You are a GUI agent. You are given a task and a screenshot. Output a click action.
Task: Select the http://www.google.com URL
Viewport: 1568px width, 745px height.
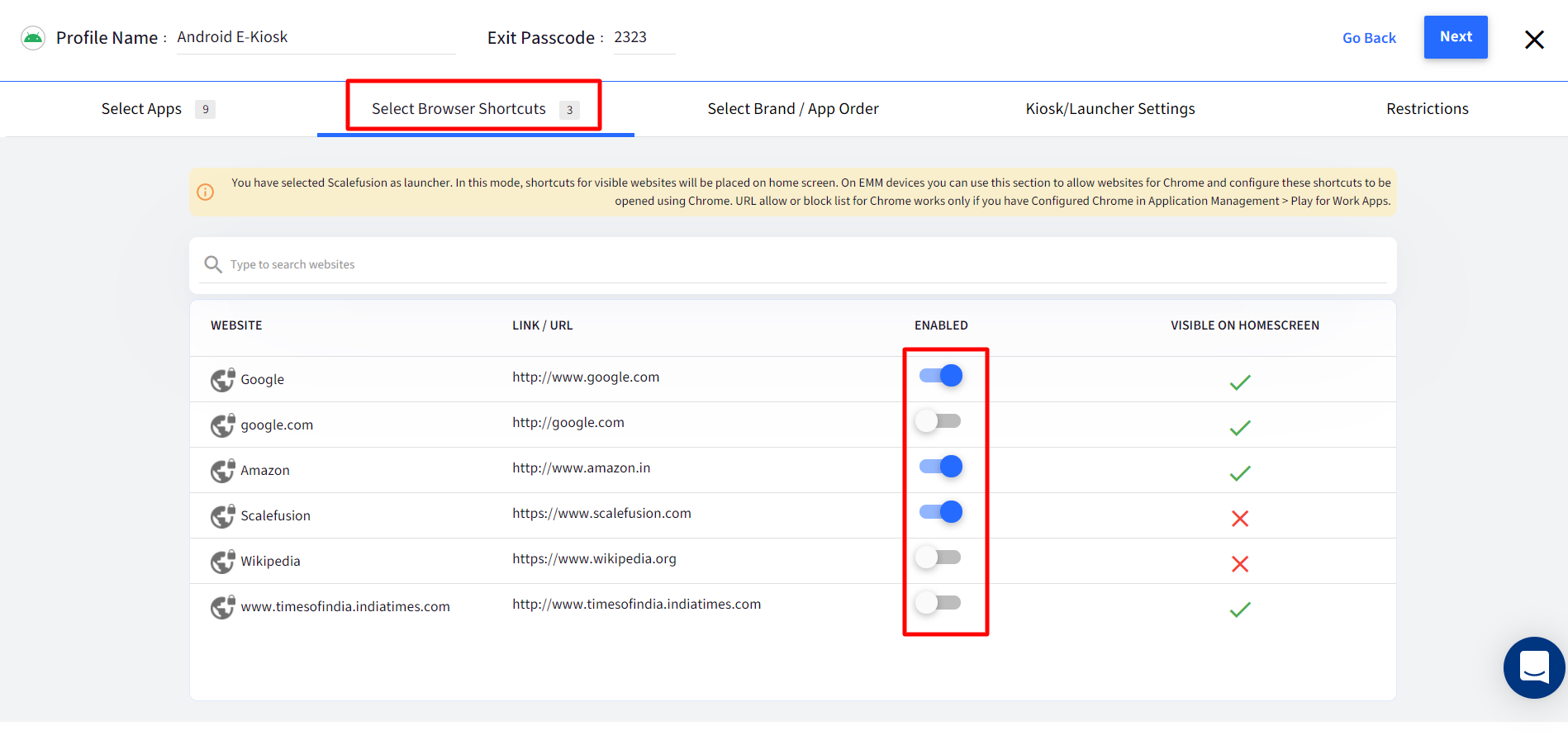(x=586, y=377)
